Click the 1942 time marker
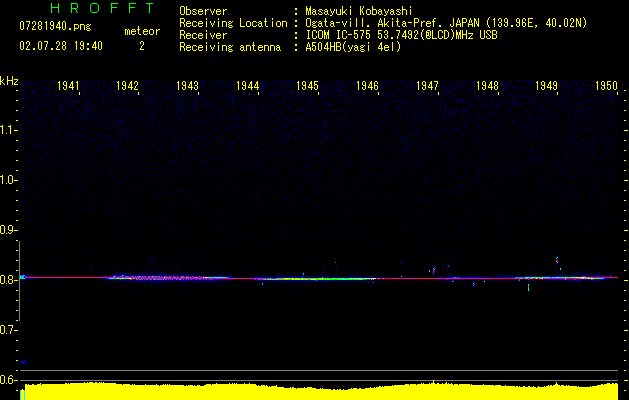 point(127,85)
